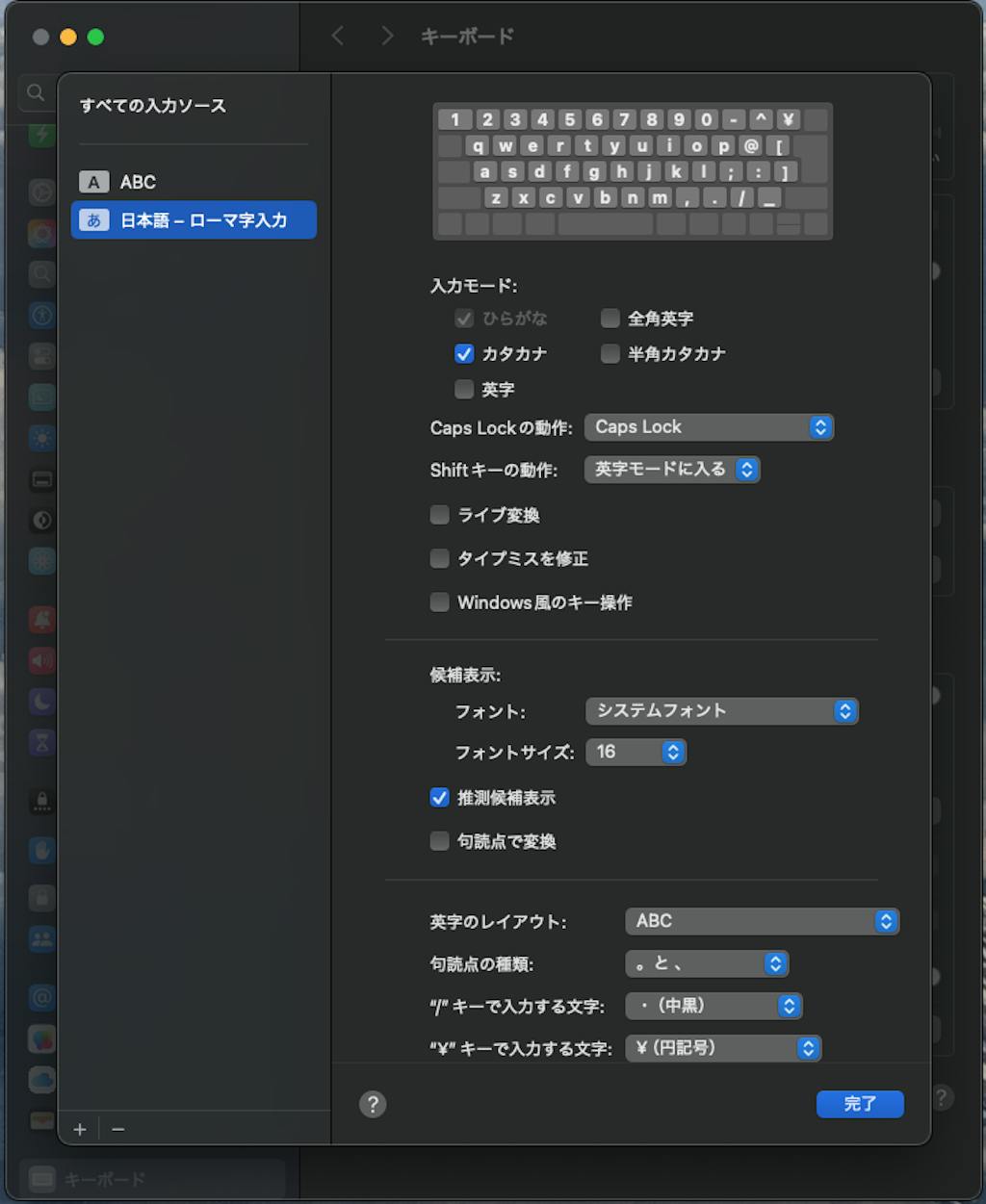Open the フォント システムフォント dropdown
The image size is (986, 1204).
tap(721, 711)
